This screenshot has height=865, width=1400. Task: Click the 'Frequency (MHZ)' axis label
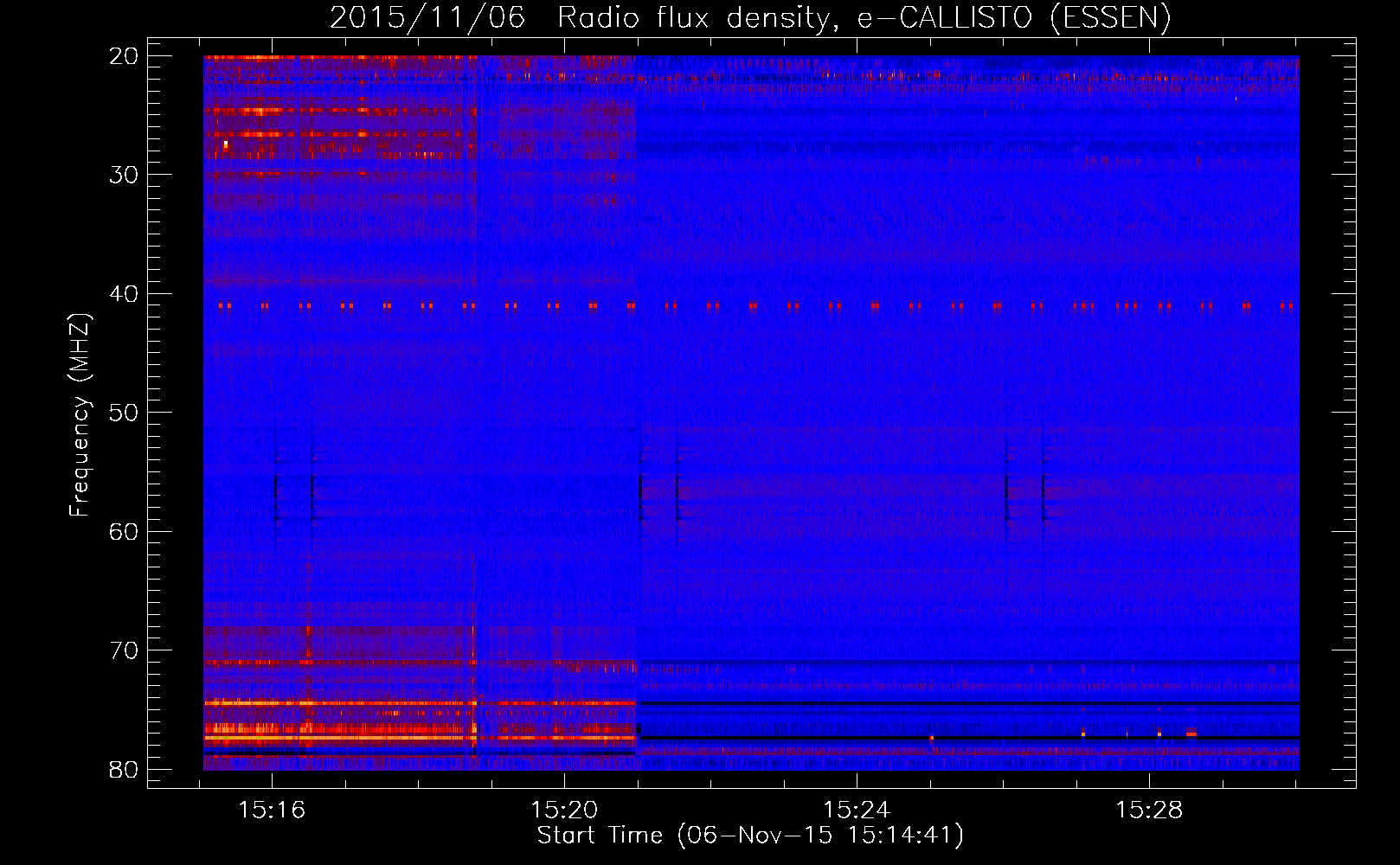pyautogui.click(x=79, y=415)
